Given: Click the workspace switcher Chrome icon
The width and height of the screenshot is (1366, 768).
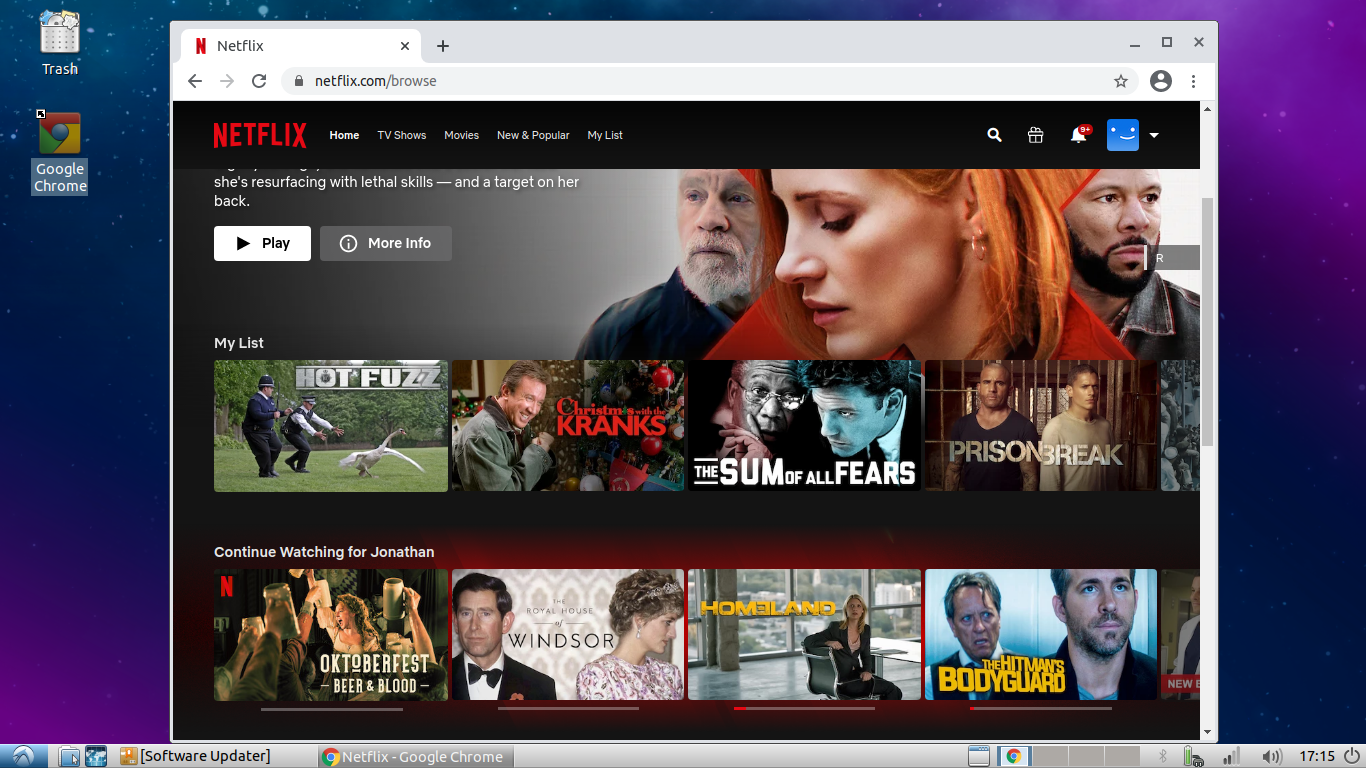Looking at the screenshot, I should (x=1014, y=756).
